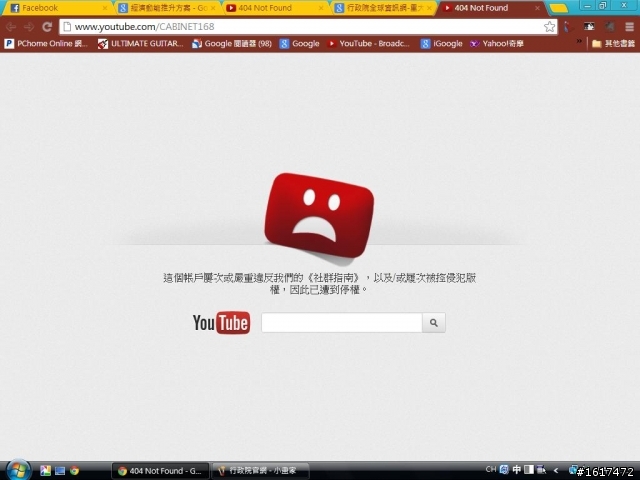Open the Windows Start menu

(x=17, y=470)
